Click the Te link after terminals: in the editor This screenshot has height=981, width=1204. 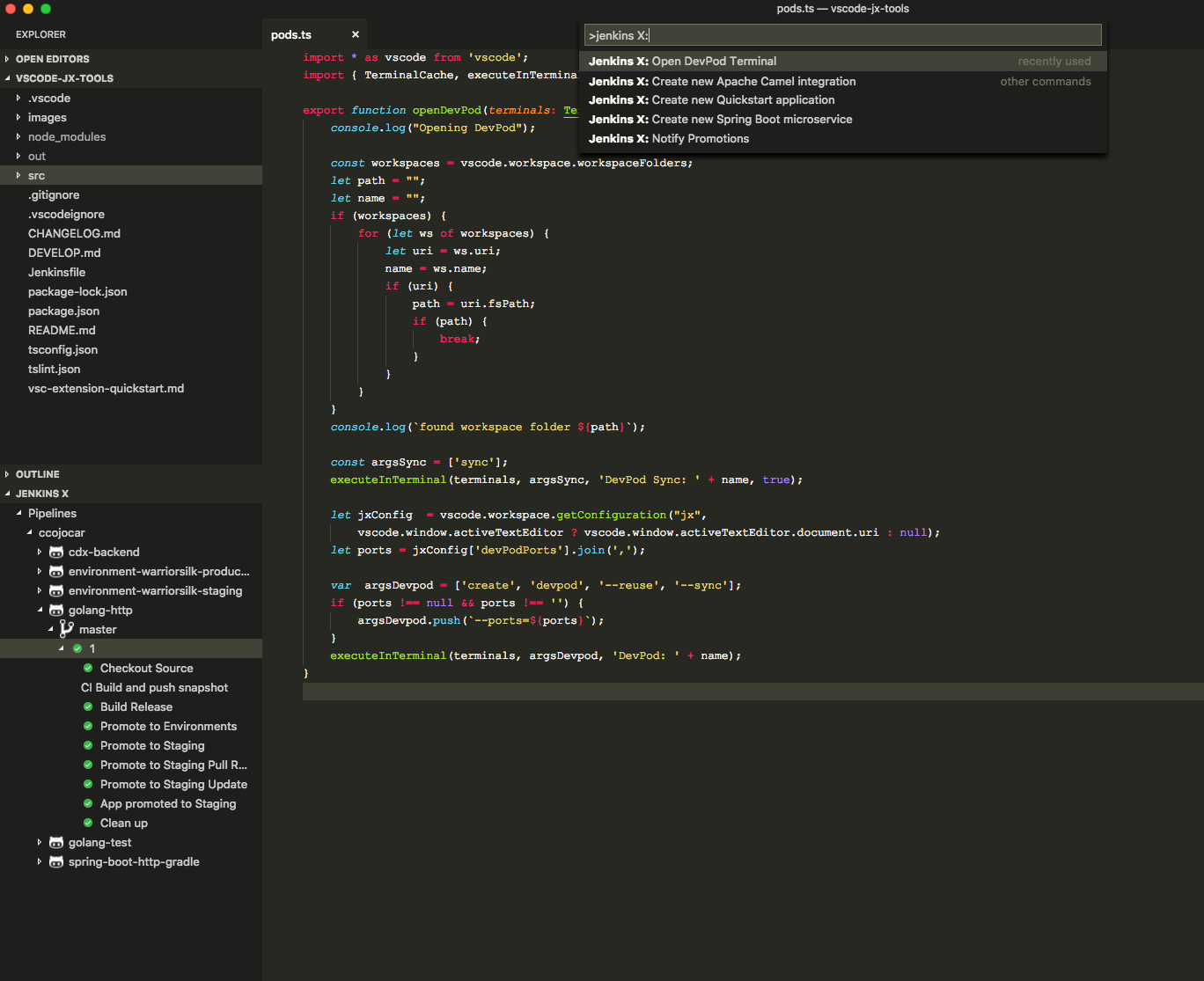(x=570, y=110)
